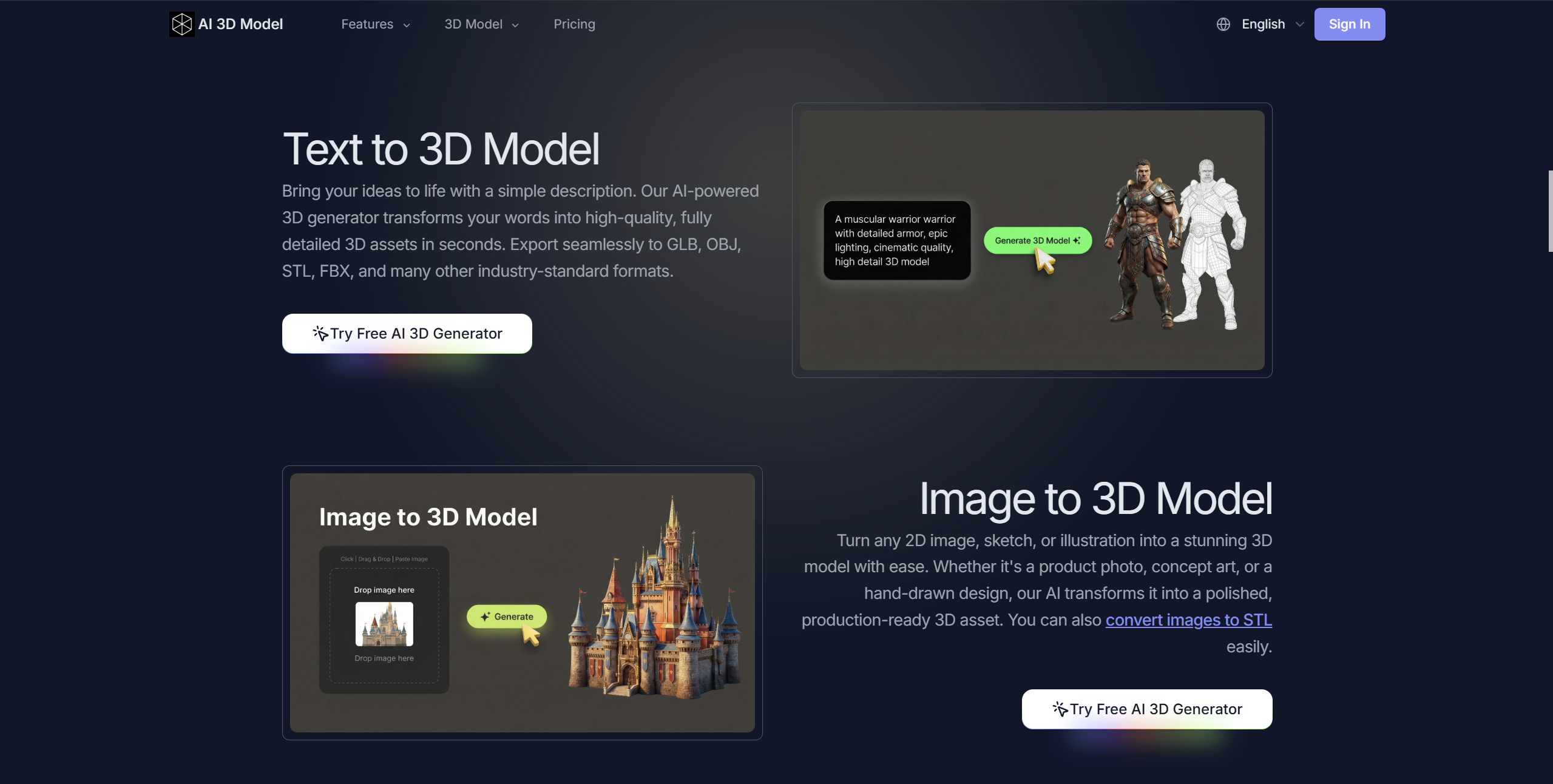Open the Pricing page
This screenshot has height=784, width=1553.
[573, 24]
